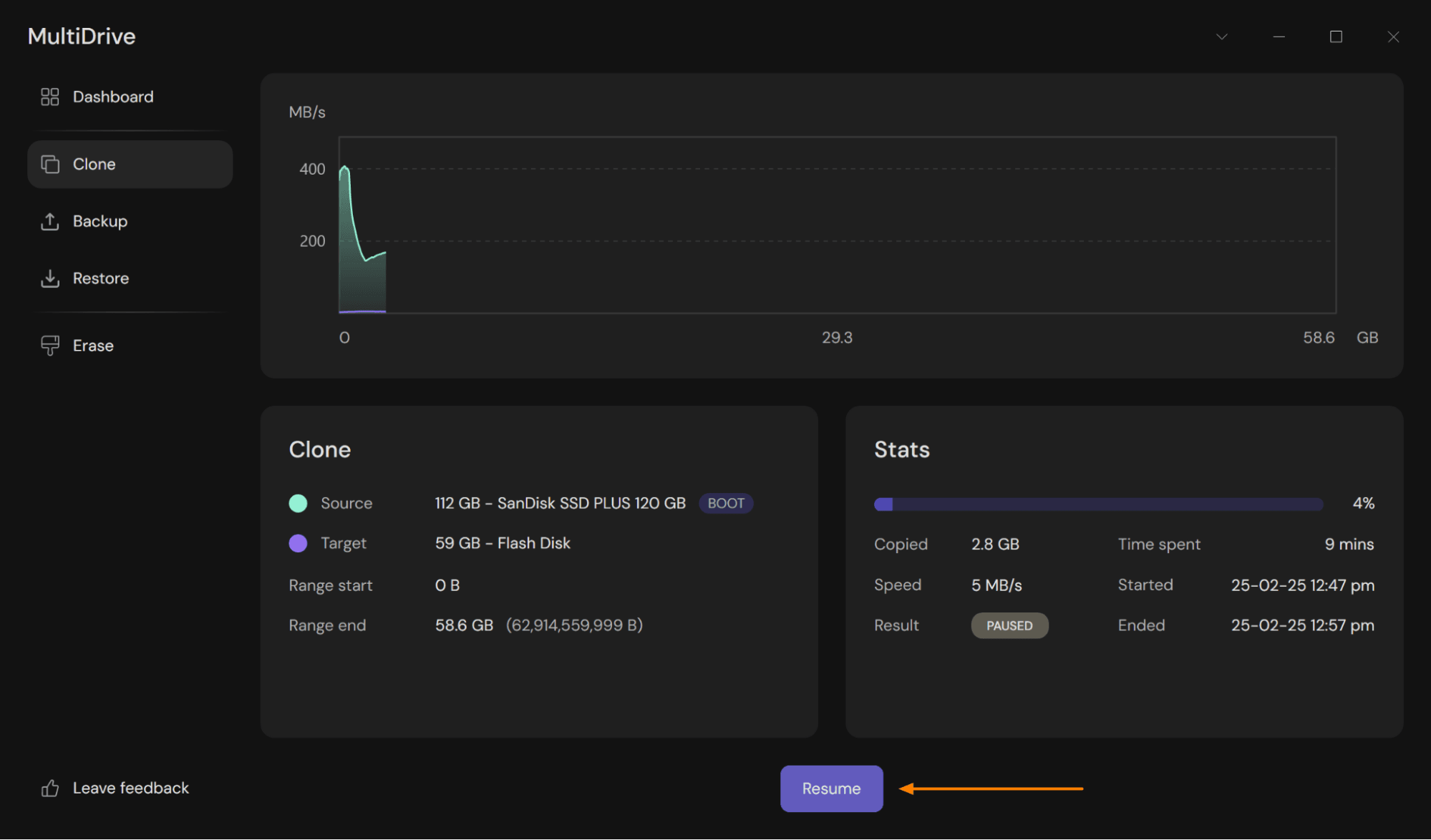This screenshot has width=1431, height=840.
Task: Click the 4% clone progress bar
Action: pyautogui.click(x=1098, y=504)
